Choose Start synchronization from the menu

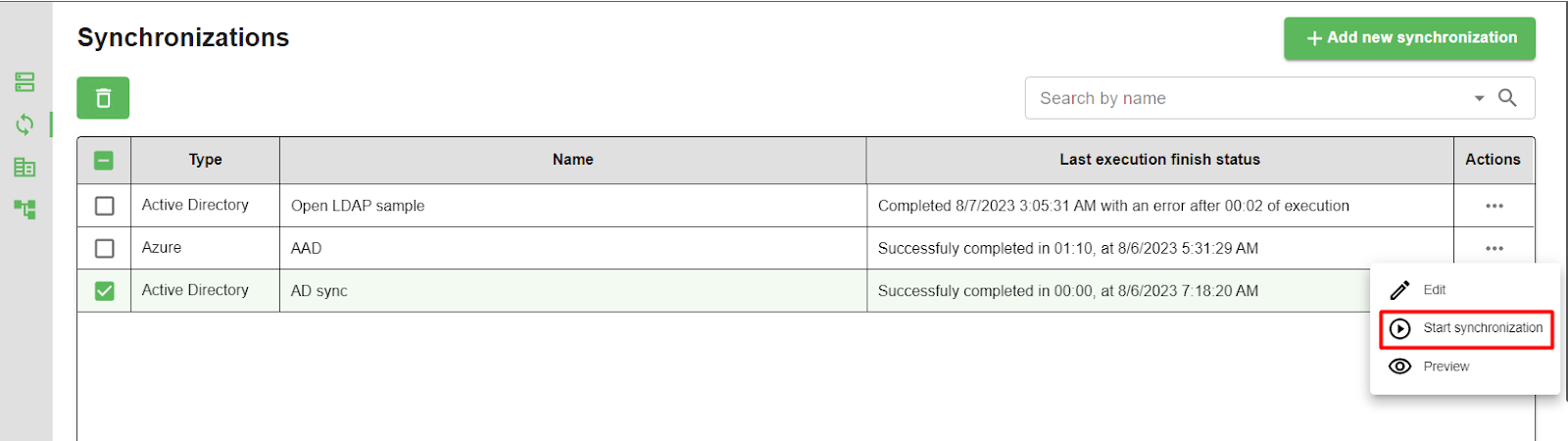pos(1482,328)
